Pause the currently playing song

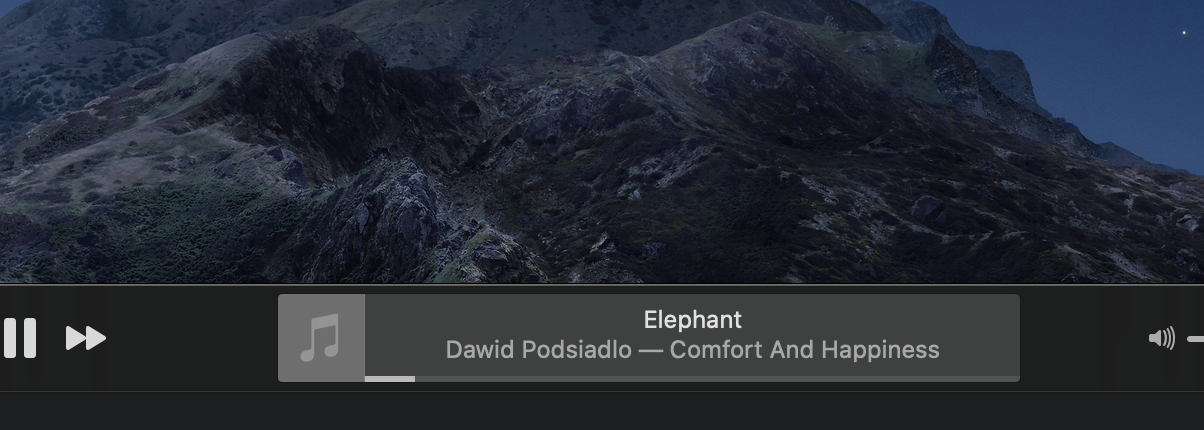click(20, 338)
